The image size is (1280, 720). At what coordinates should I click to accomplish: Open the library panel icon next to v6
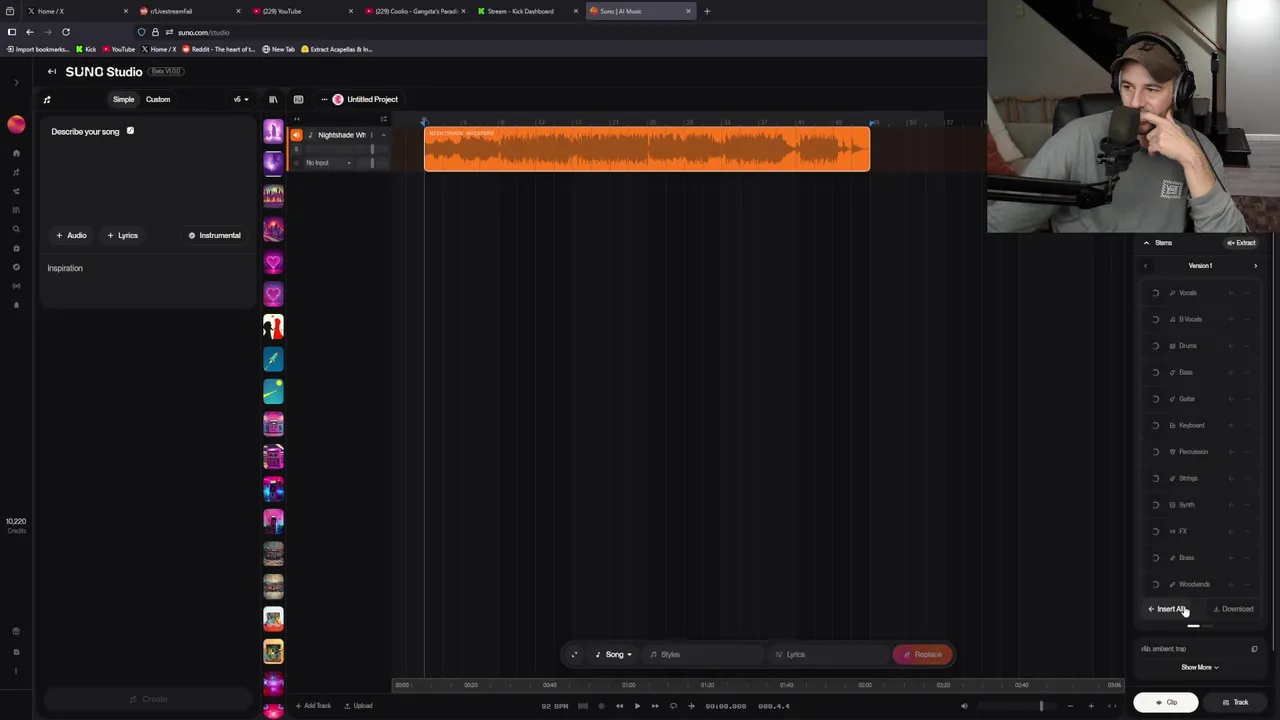273,99
